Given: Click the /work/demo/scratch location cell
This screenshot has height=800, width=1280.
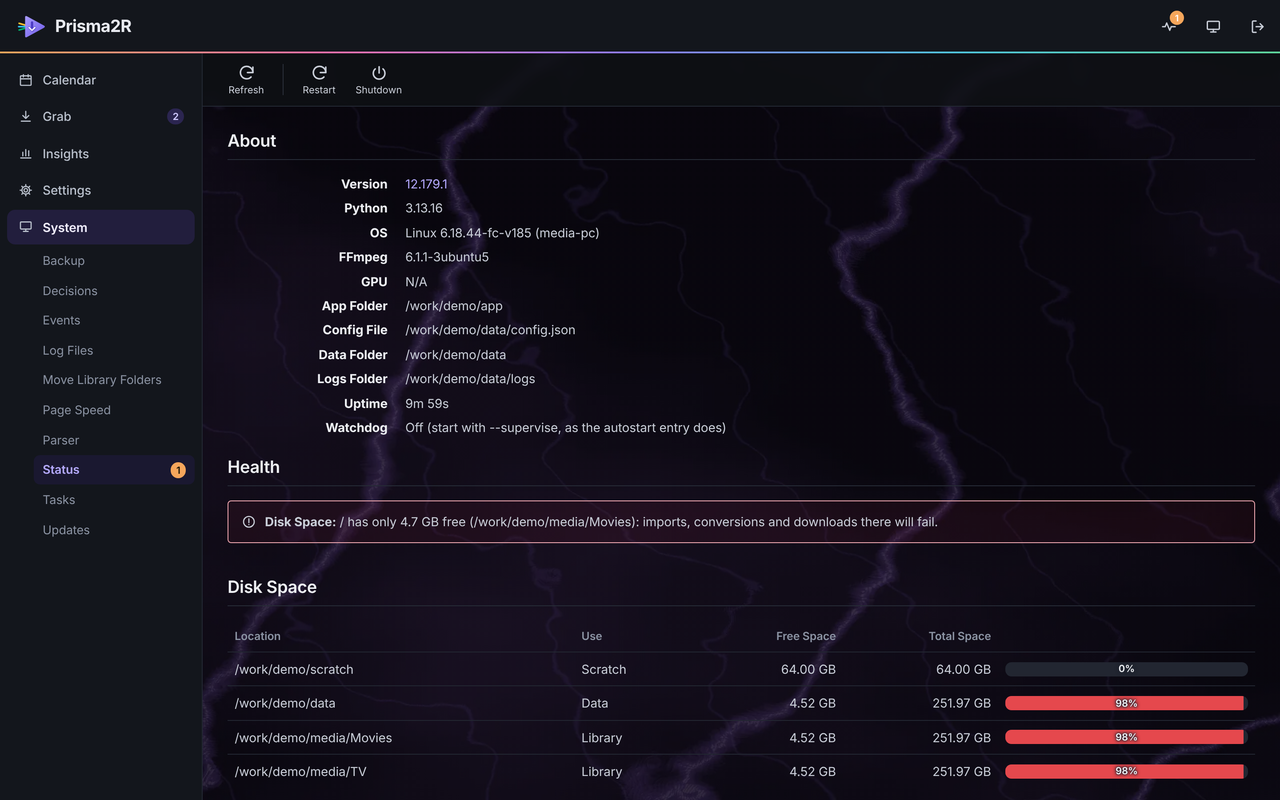Looking at the screenshot, I should point(294,669).
